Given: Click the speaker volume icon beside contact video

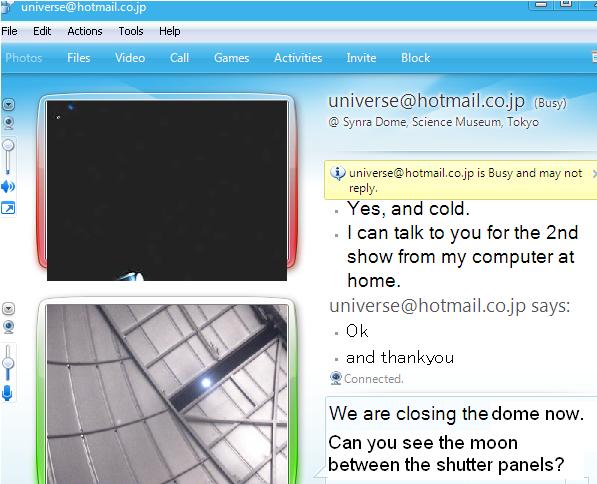Looking at the screenshot, I should pyautogui.click(x=8, y=187).
